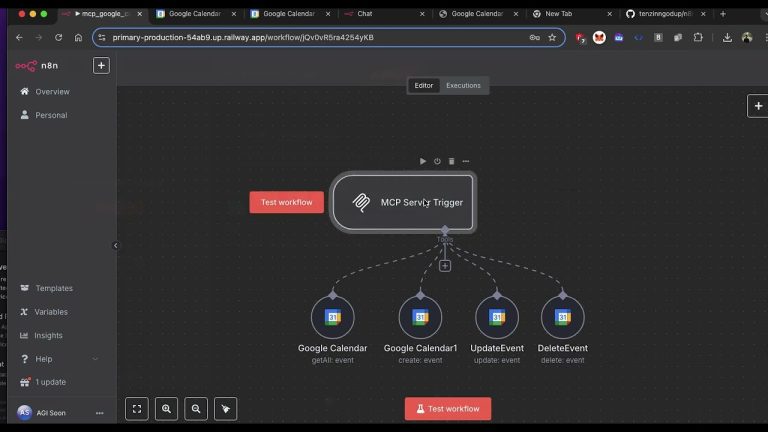Switch to the Executions tab
Screen dimensions: 768x432
pos(463,86)
